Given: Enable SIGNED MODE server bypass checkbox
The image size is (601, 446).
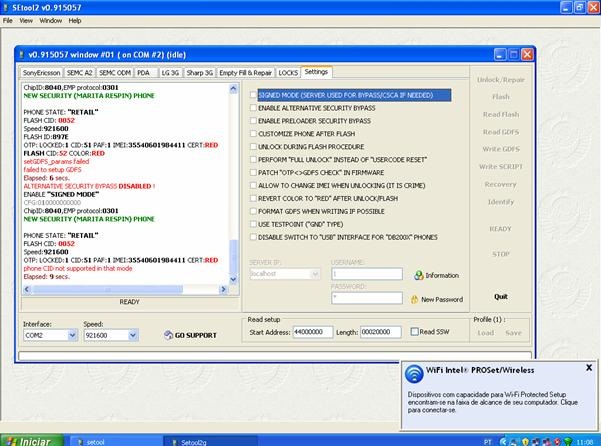Looking at the screenshot, I should point(253,95).
